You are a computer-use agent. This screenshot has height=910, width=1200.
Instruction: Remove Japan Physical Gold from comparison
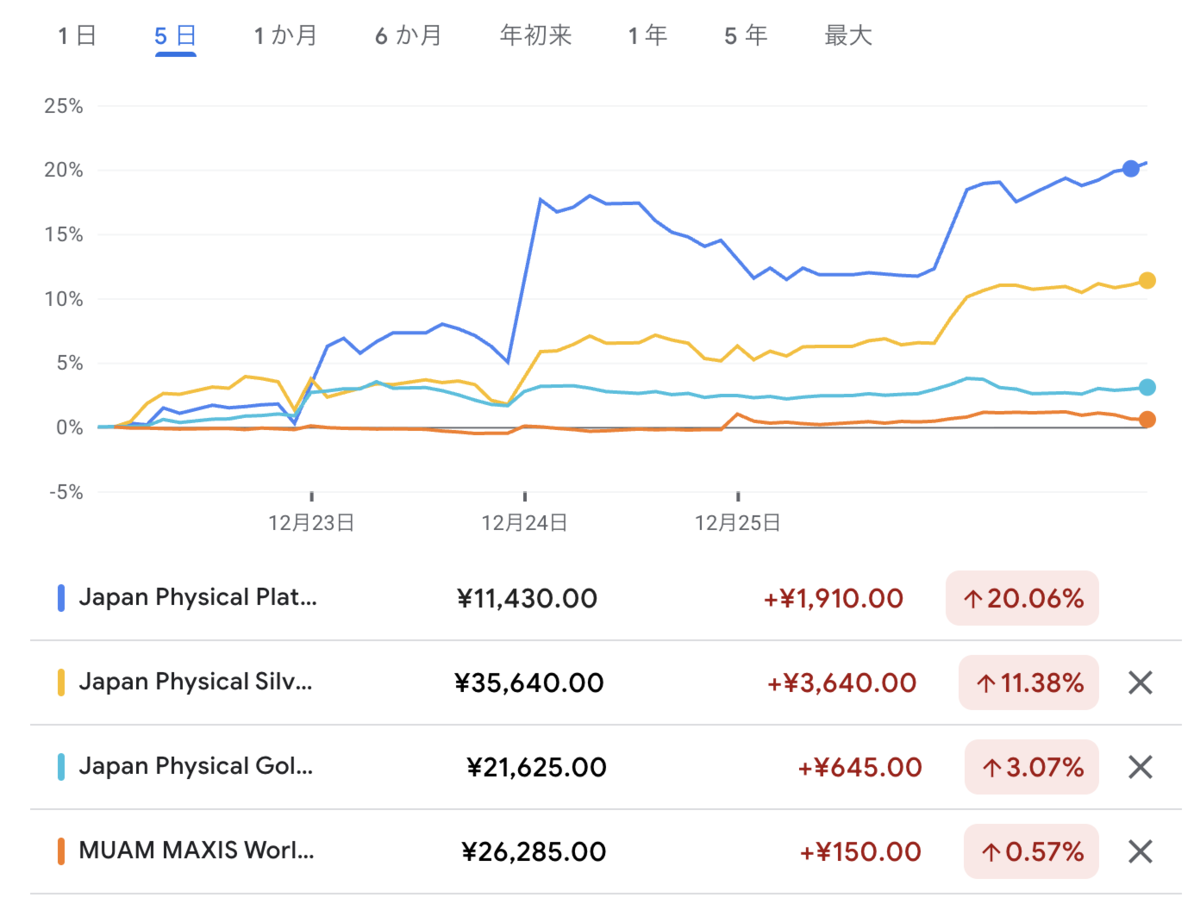tap(1140, 767)
